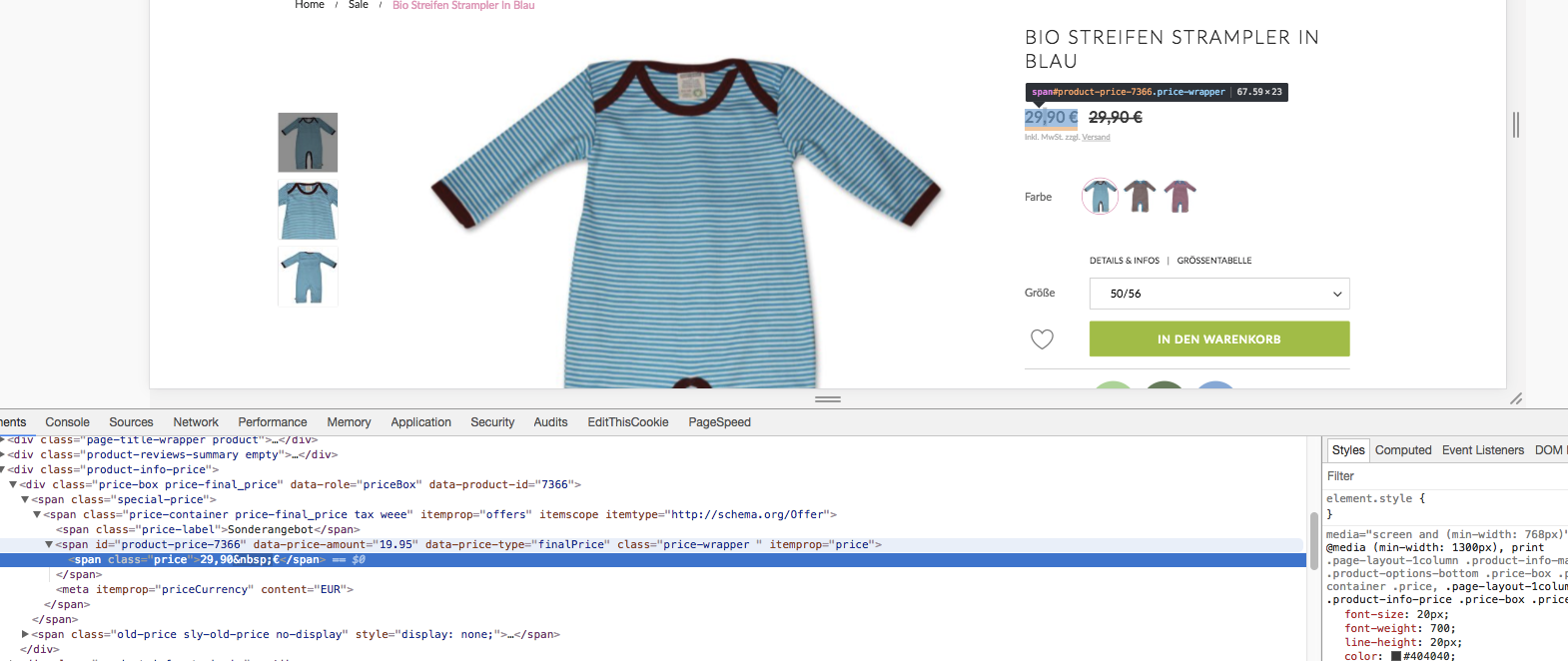
Task: Switch to the Styles pane tab
Action: [x=1347, y=450]
